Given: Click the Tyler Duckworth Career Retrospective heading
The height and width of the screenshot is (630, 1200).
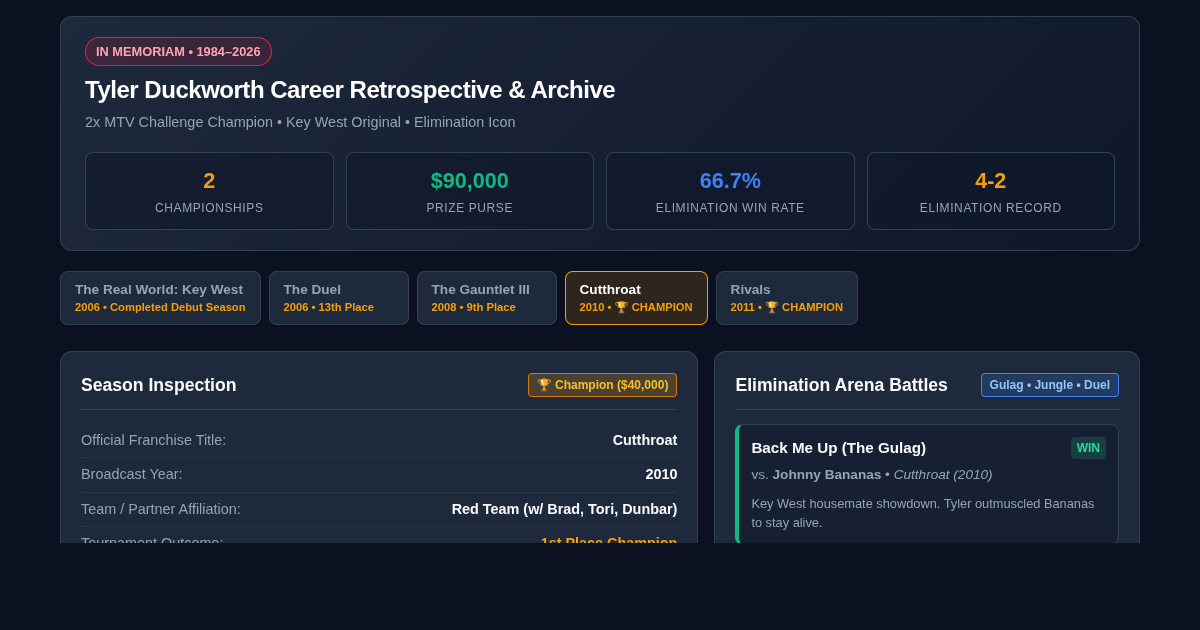Looking at the screenshot, I should (350, 90).
